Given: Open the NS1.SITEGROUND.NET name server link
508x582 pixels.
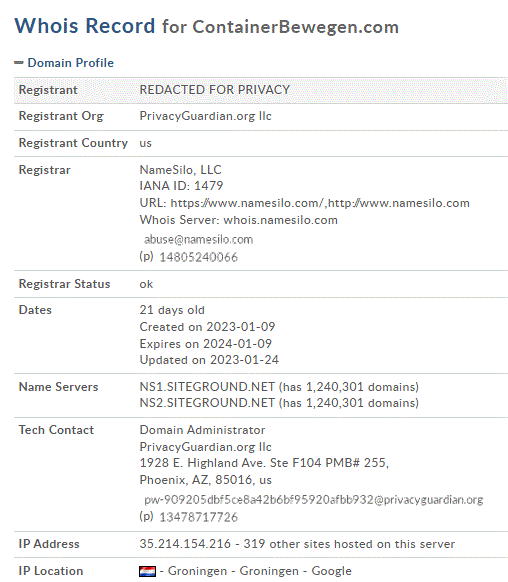Looking at the screenshot, I should tap(207, 387).
